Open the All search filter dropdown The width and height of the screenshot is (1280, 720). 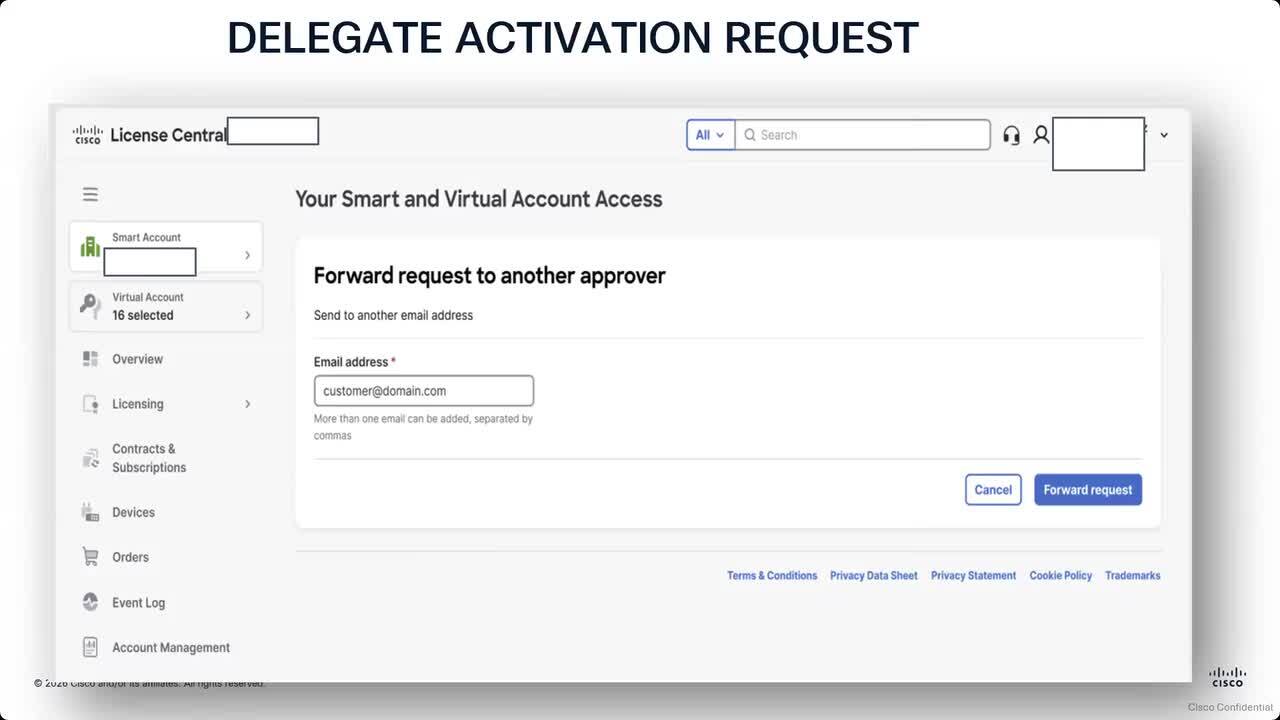coord(710,135)
